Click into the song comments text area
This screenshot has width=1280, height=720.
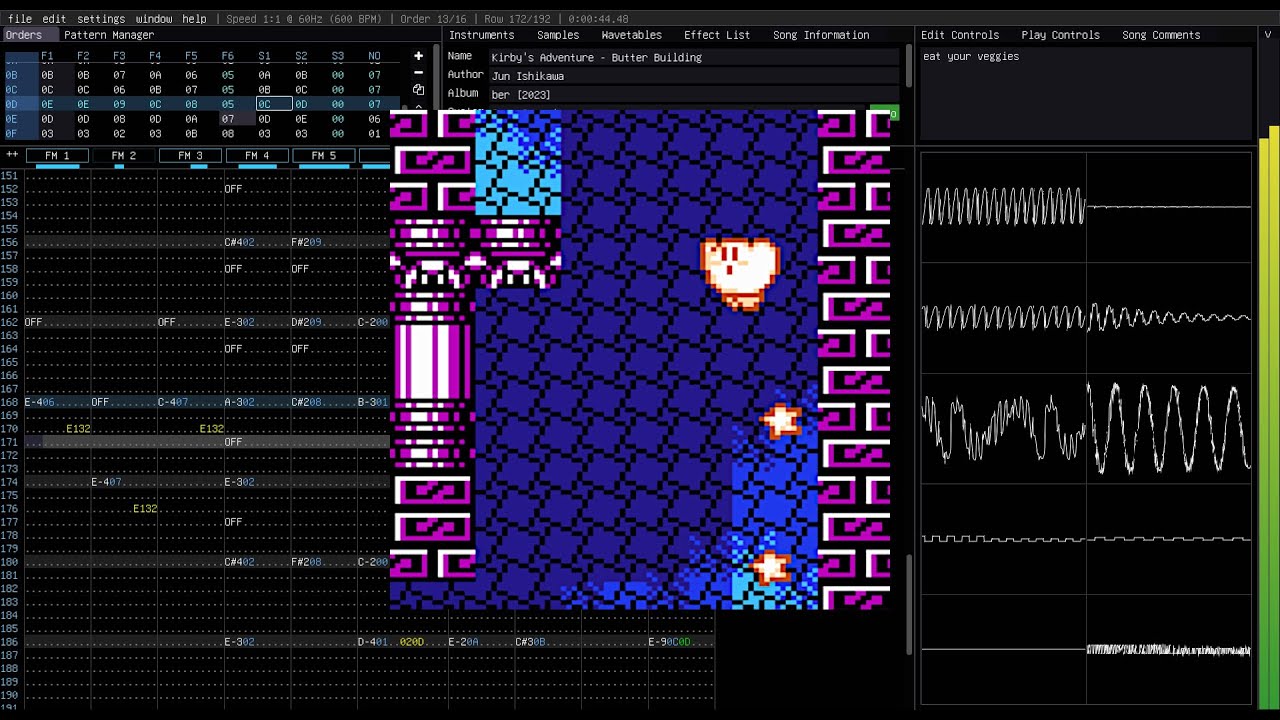pos(1085,95)
